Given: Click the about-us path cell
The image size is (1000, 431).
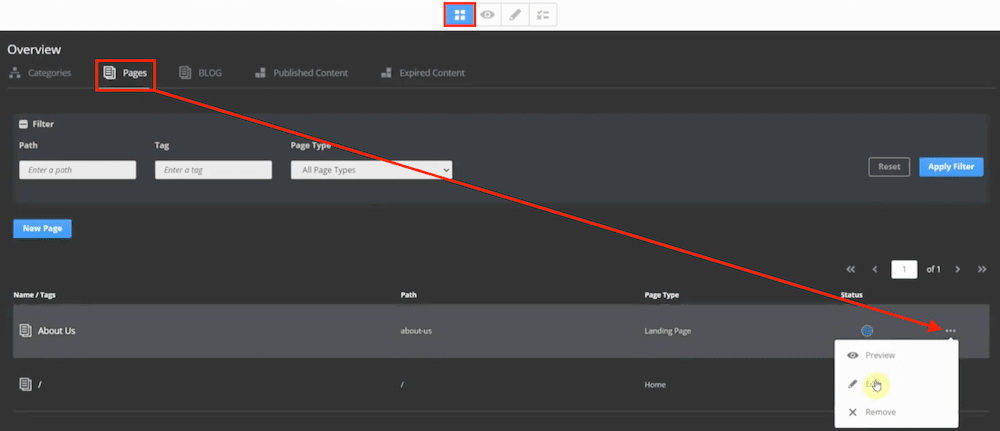Looking at the screenshot, I should (416, 331).
